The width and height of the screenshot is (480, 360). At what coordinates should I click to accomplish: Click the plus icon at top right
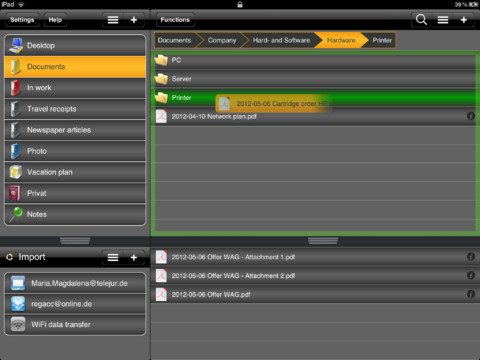point(464,20)
